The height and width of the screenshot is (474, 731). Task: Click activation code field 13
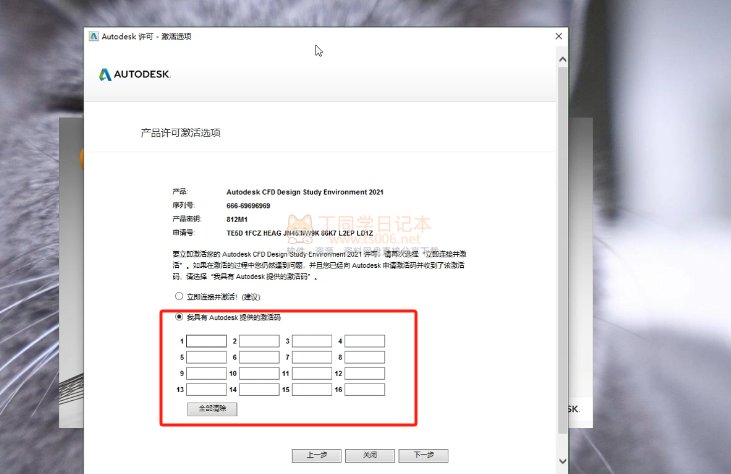click(x=207, y=389)
